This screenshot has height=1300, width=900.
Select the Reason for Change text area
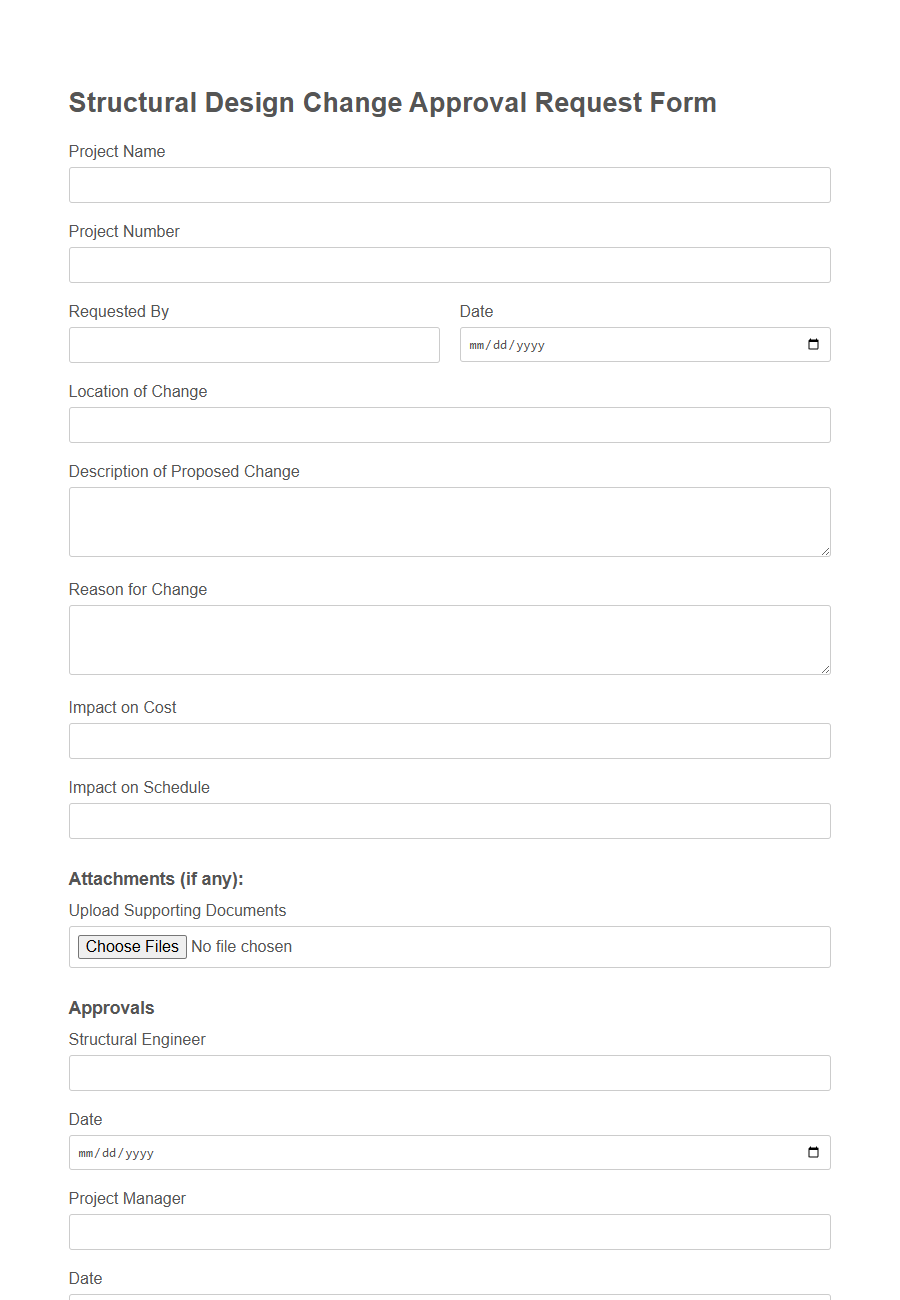pos(448,639)
